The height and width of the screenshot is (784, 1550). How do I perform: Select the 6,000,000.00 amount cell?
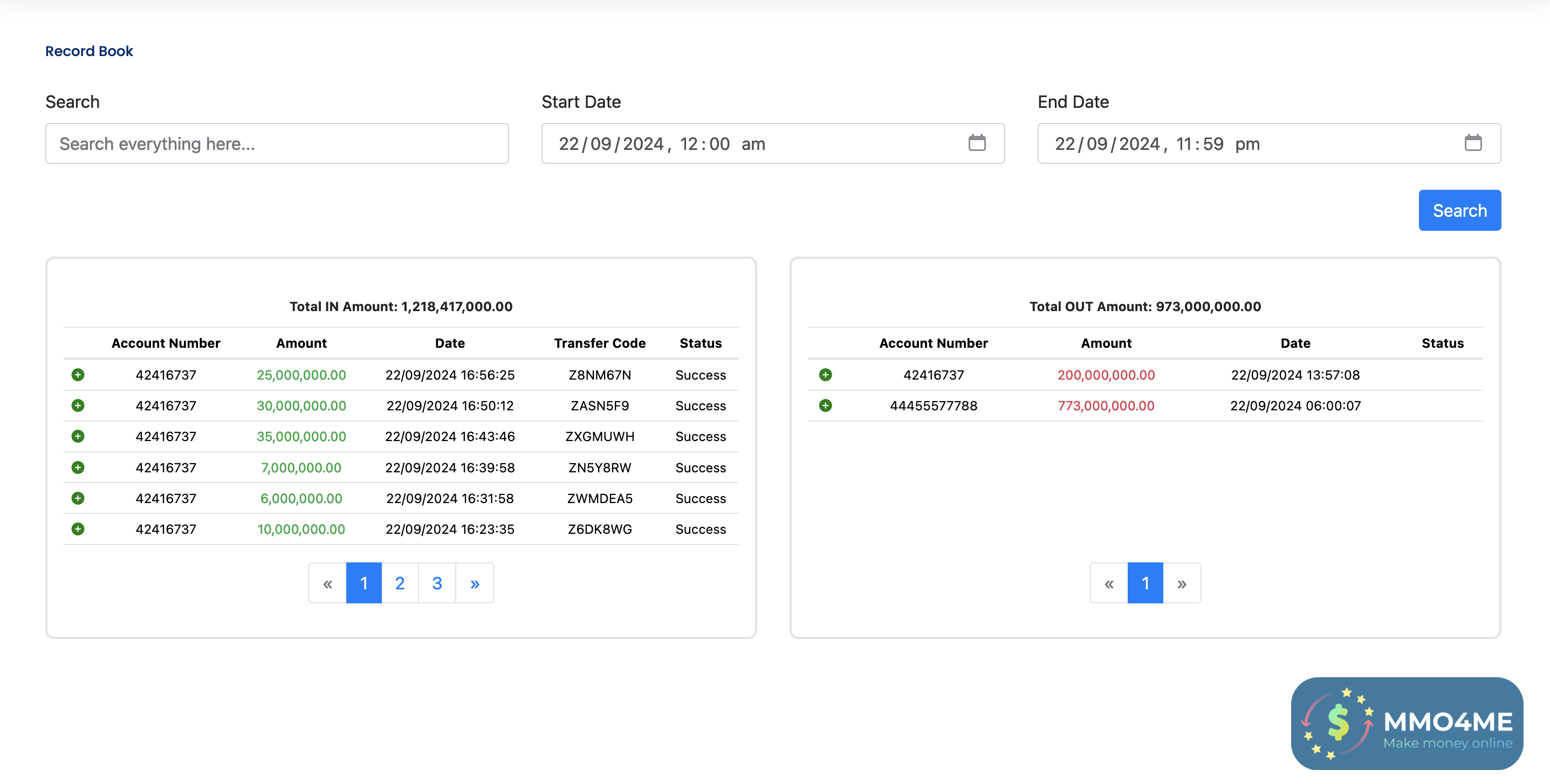pos(301,498)
